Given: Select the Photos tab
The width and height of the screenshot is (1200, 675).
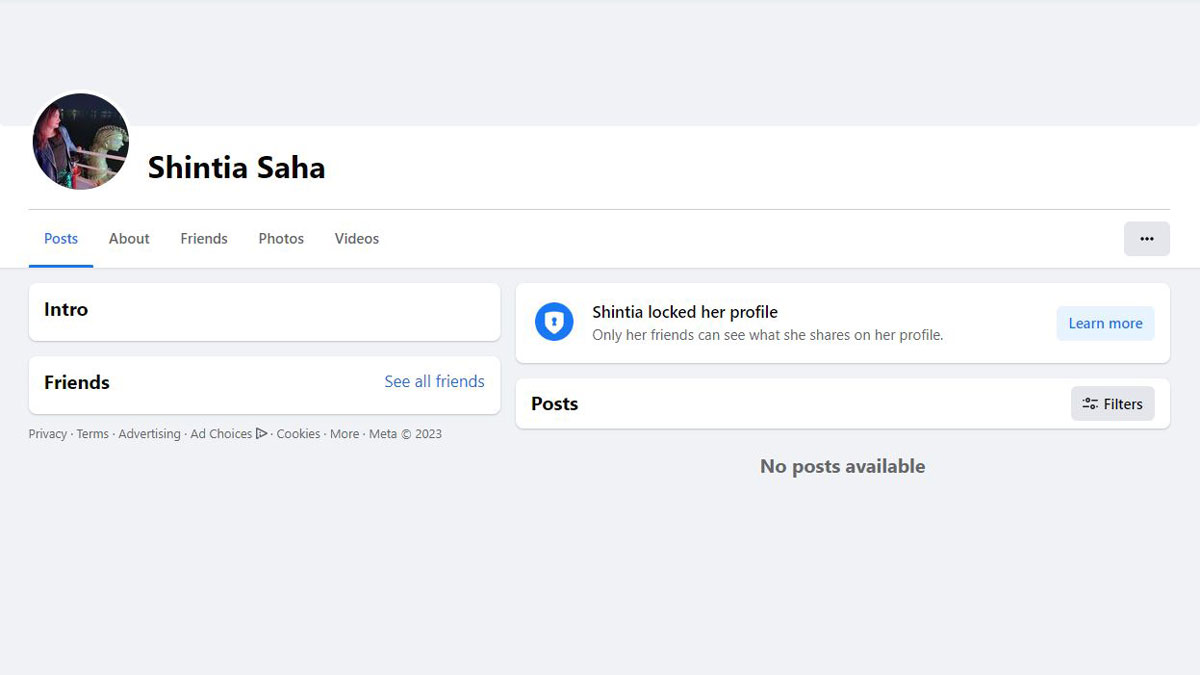Looking at the screenshot, I should pyautogui.click(x=281, y=239).
